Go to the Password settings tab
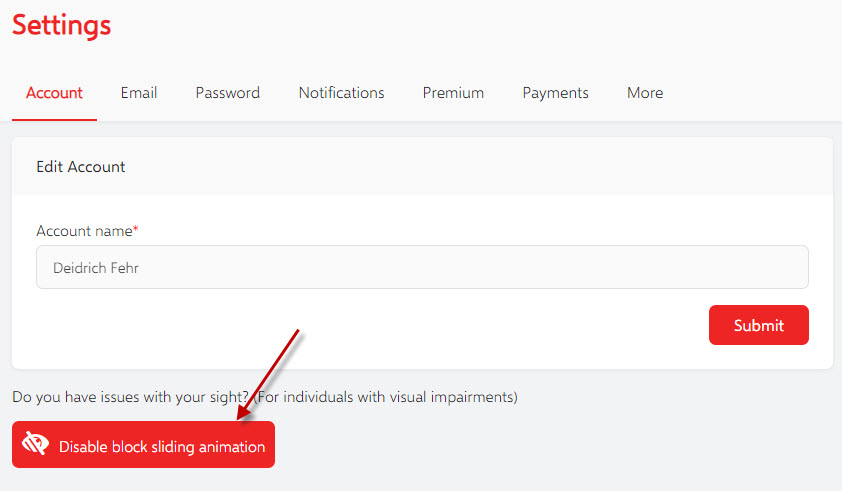 click(x=228, y=93)
